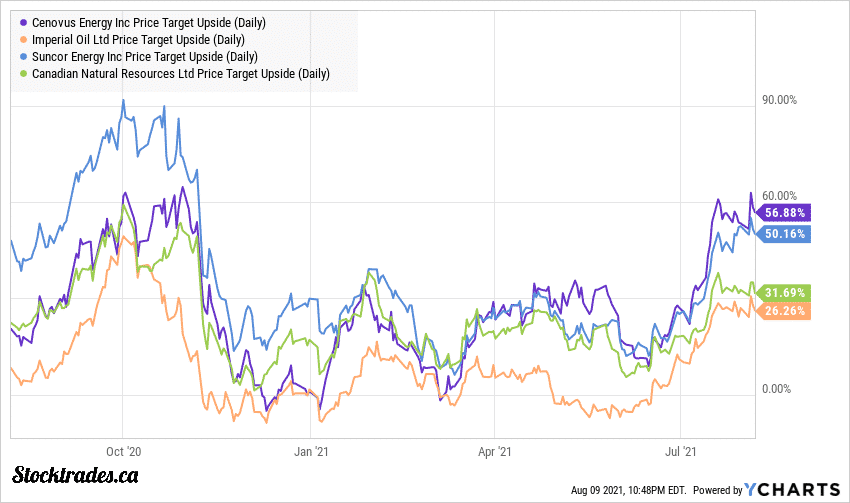Click the 26.26% orange value tag
This screenshot has height=503, width=850.
click(x=786, y=310)
